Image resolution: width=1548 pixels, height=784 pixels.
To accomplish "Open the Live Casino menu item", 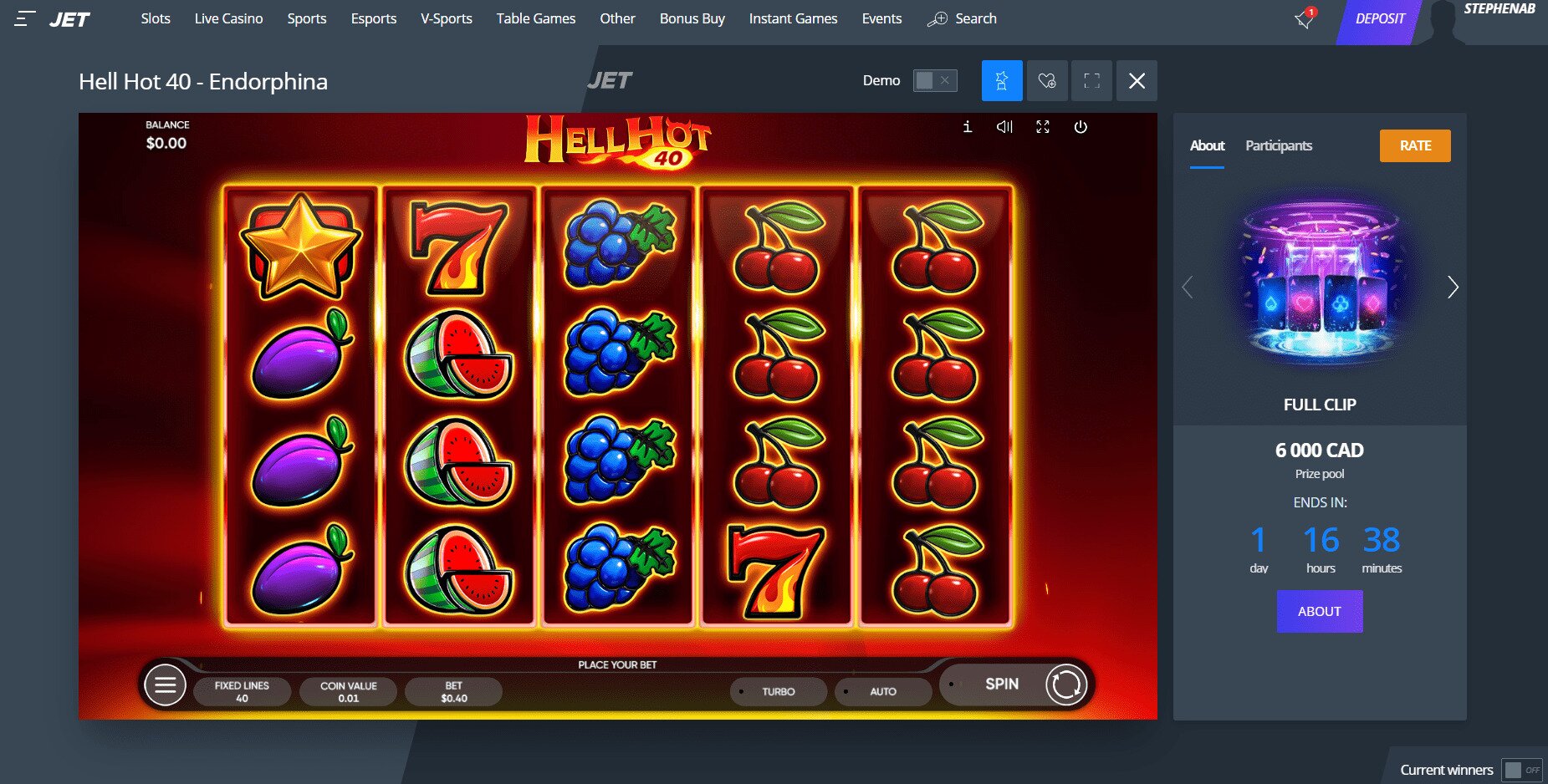I will [228, 18].
